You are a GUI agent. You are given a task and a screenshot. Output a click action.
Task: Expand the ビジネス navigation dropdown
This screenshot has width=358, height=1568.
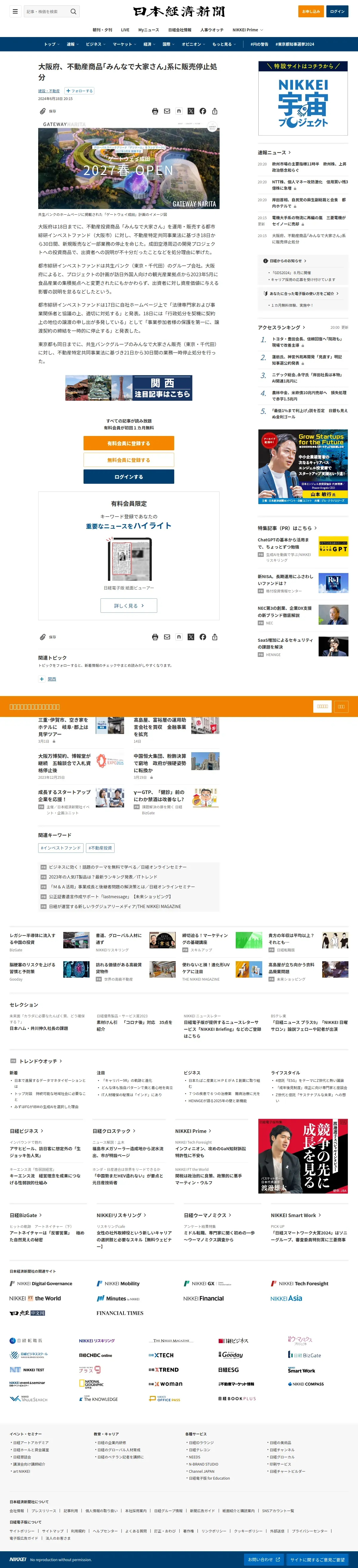[x=95, y=44]
